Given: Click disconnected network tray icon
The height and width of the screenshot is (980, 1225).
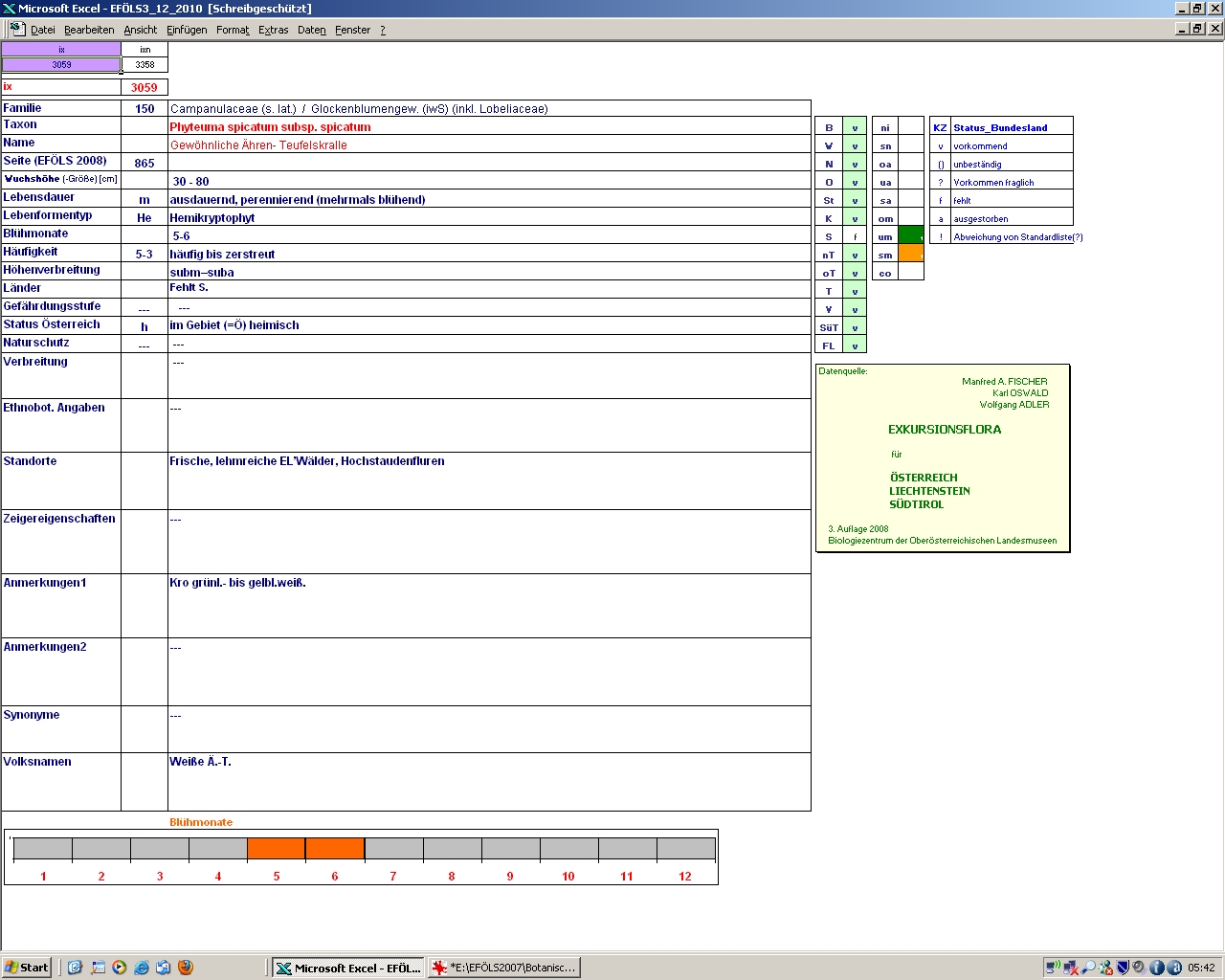Looking at the screenshot, I should click(x=1071, y=968).
